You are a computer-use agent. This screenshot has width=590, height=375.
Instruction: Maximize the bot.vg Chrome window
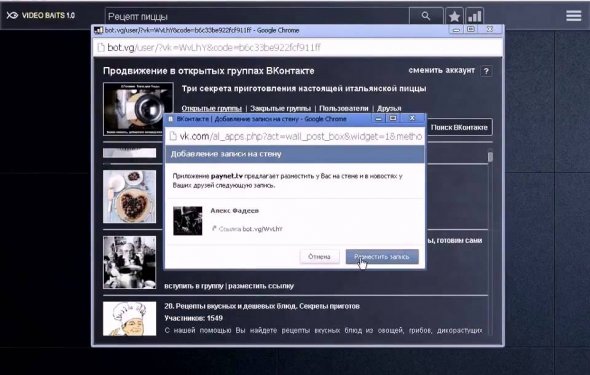[x=471, y=29]
